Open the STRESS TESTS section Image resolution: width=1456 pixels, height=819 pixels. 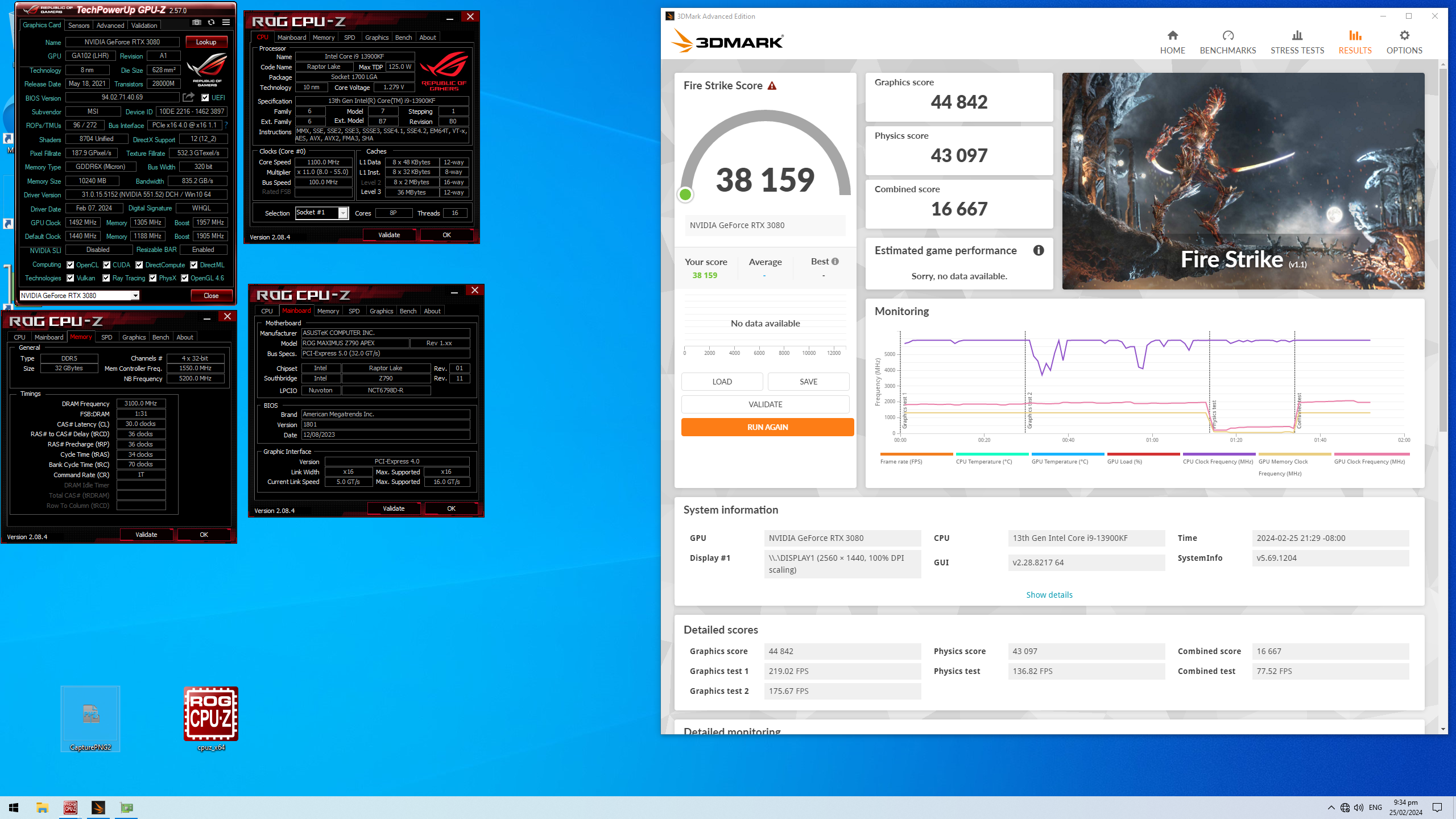[1297, 43]
